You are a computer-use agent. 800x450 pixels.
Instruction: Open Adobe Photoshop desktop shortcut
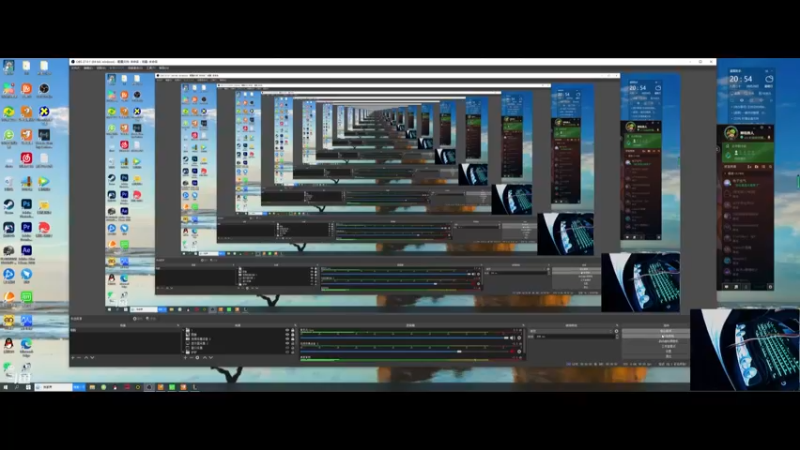point(27,204)
